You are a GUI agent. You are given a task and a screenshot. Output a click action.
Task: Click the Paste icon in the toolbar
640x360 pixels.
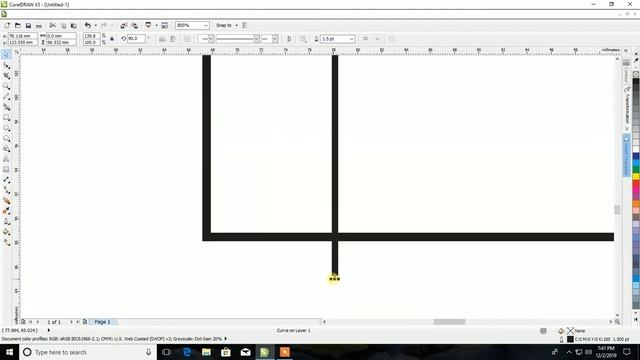pyautogui.click(x=74, y=25)
